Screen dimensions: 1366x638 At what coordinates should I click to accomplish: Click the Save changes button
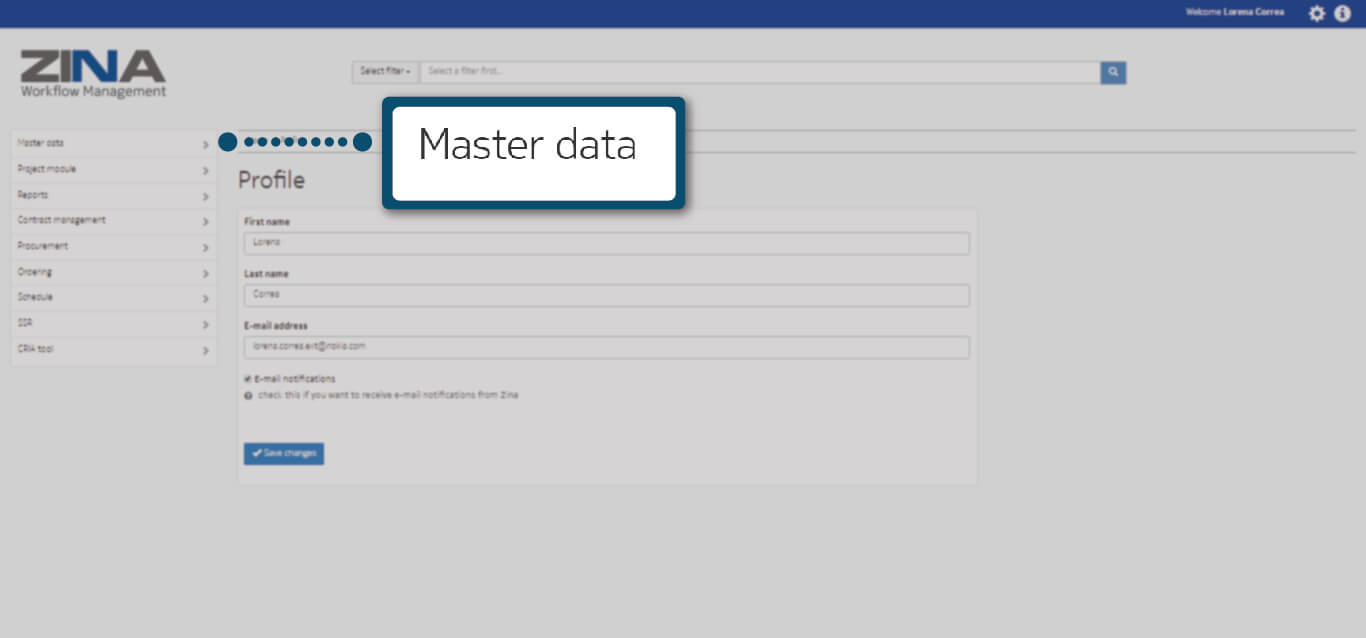click(x=284, y=454)
